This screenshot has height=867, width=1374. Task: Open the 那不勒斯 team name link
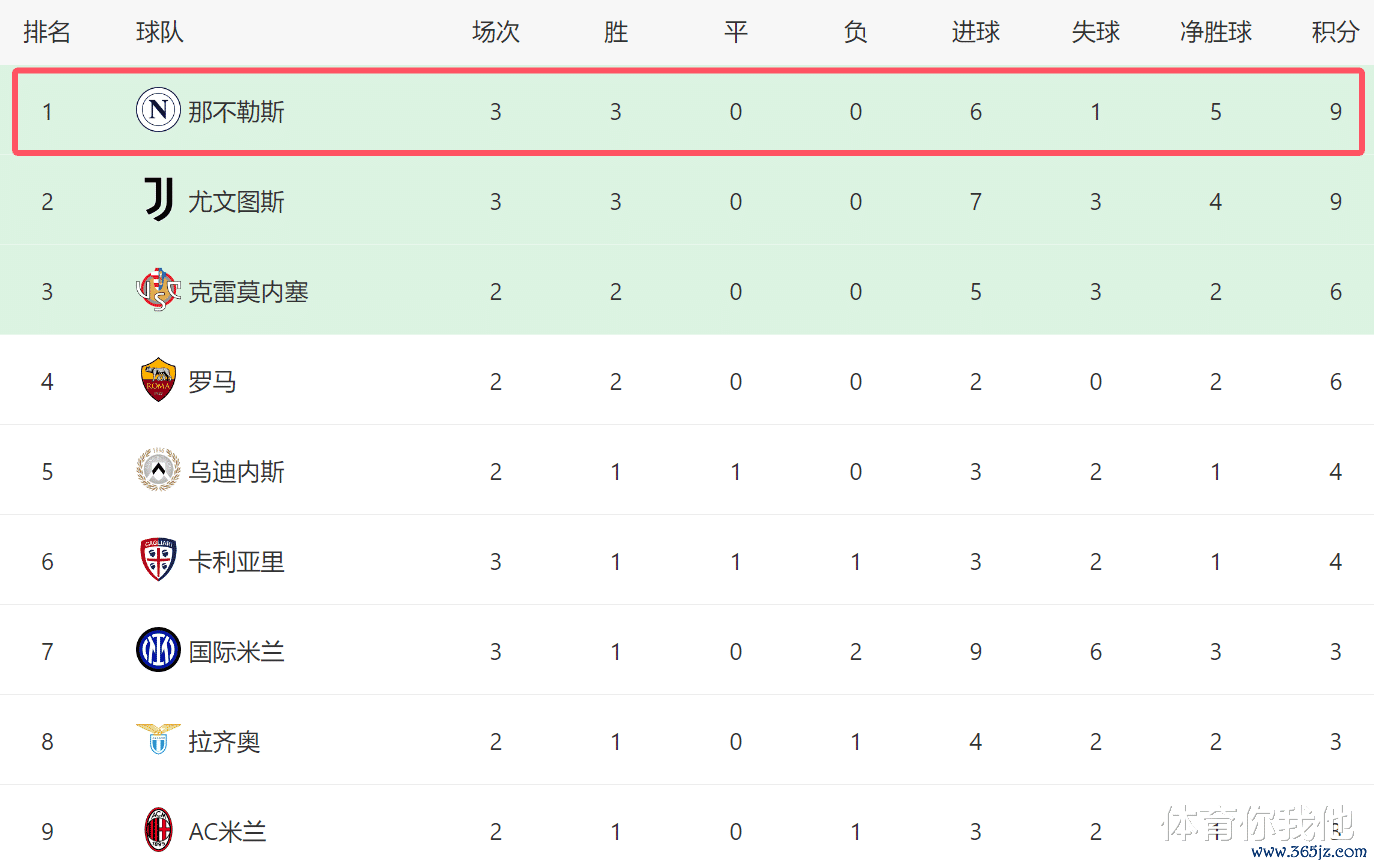click(x=237, y=111)
